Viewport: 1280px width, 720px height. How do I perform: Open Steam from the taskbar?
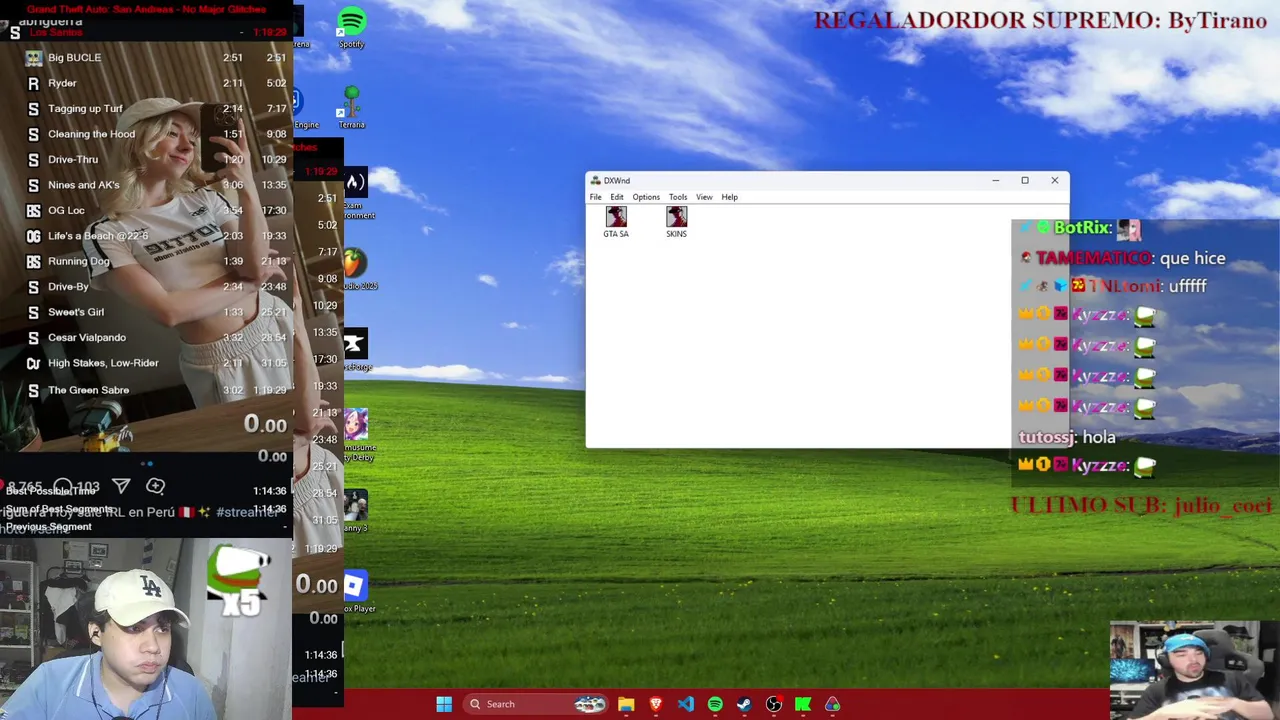744,704
